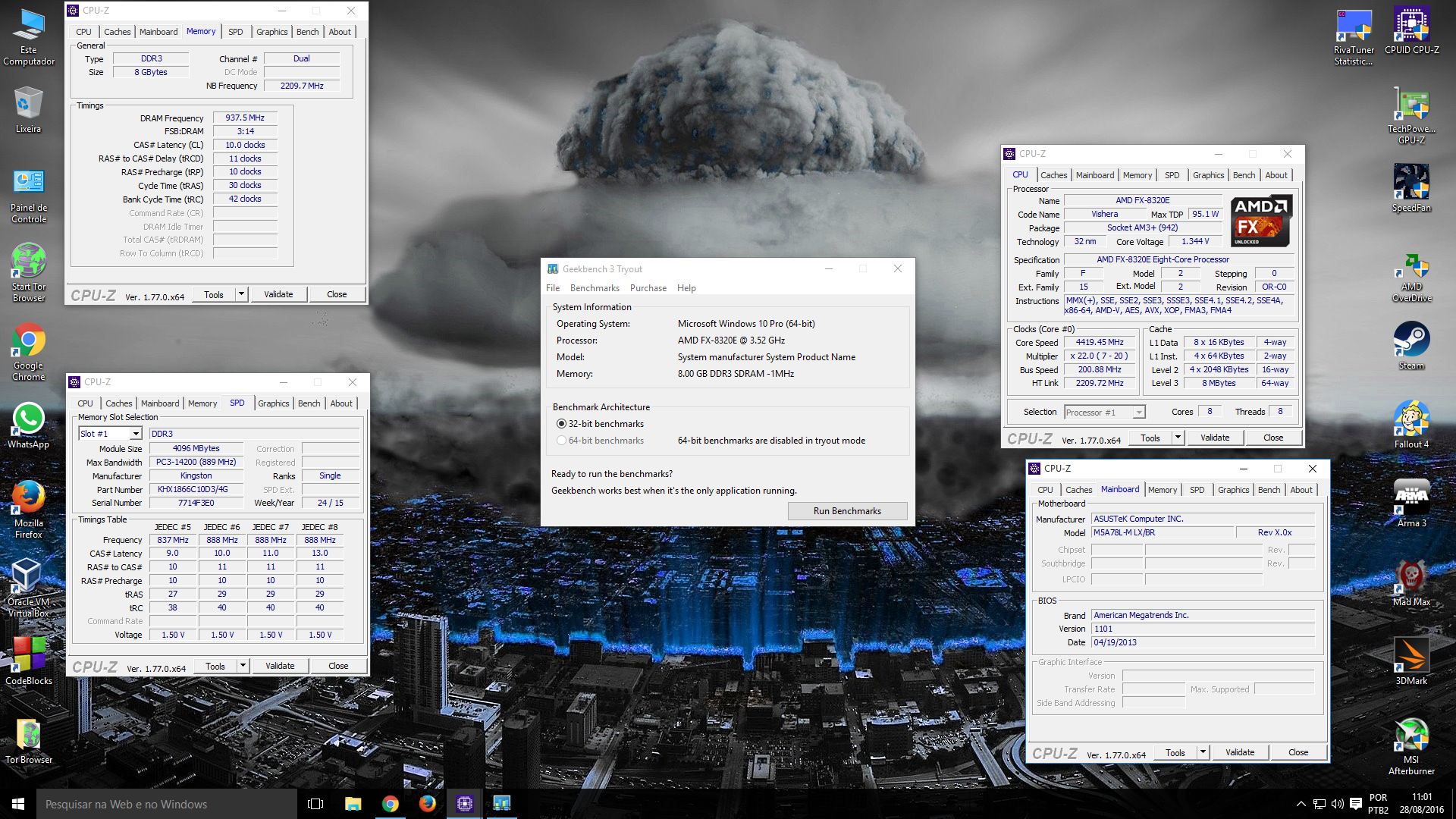Open TechPowerUp GPU-Z shortcut
This screenshot has height=819, width=1456.
point(1411,116)
